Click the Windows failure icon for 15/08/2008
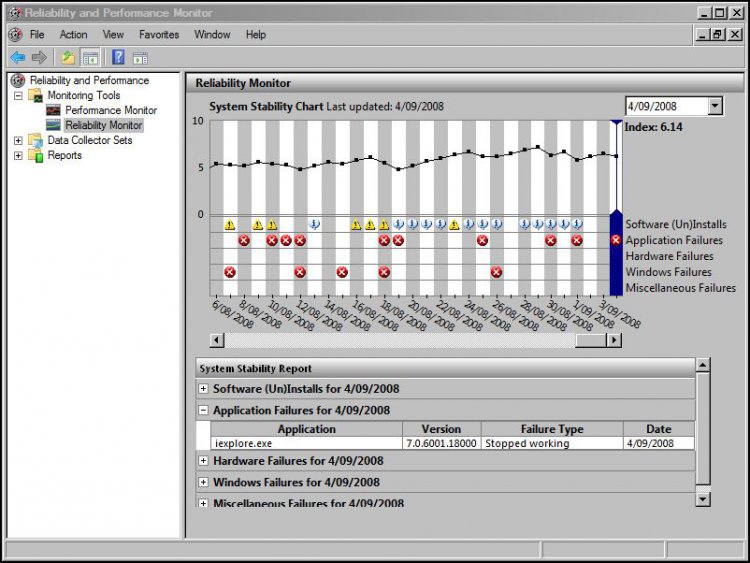This screenshot has height=563, width=750. click(342, 272)
